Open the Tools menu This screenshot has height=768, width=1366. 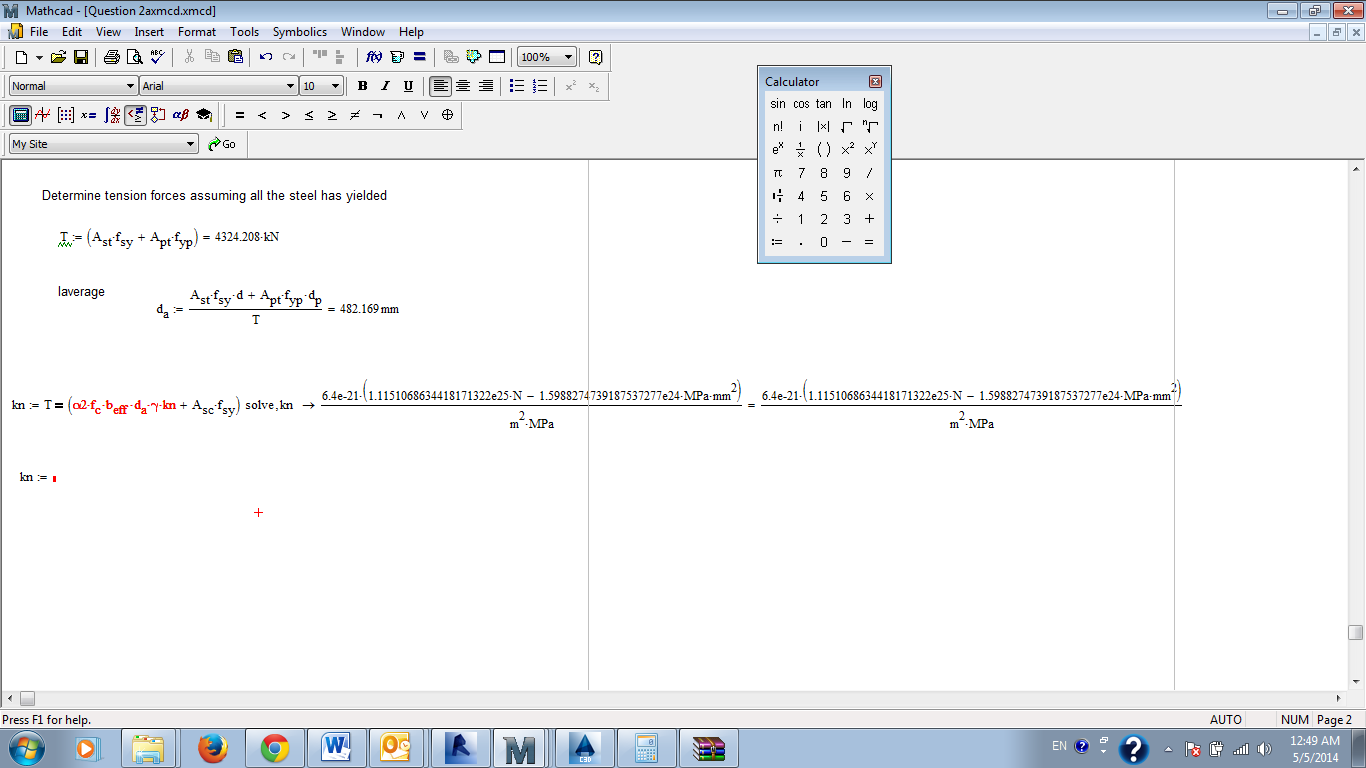244,32
